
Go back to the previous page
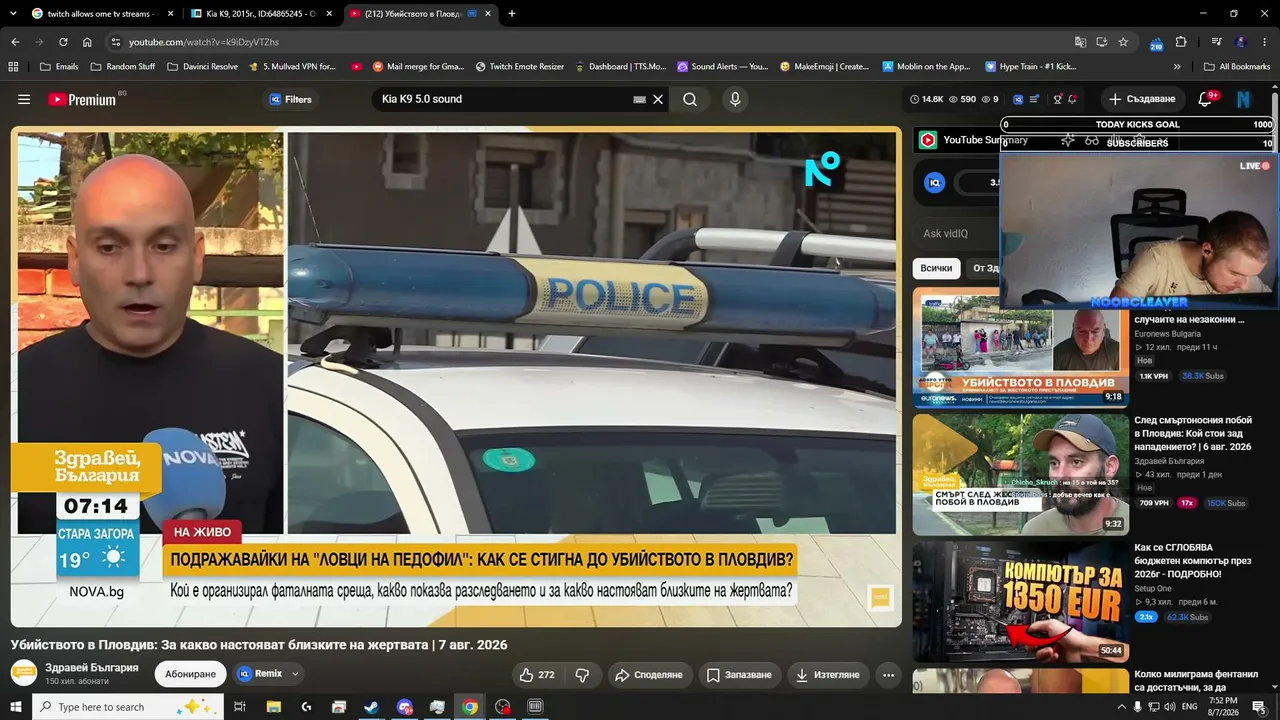(15, 42)
